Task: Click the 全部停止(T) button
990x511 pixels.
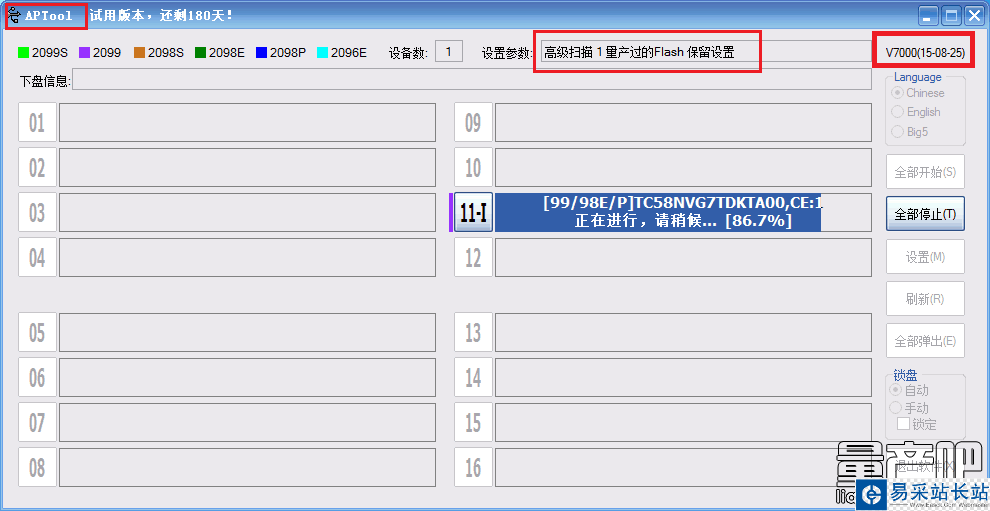Action: click(x=925, y=213)
